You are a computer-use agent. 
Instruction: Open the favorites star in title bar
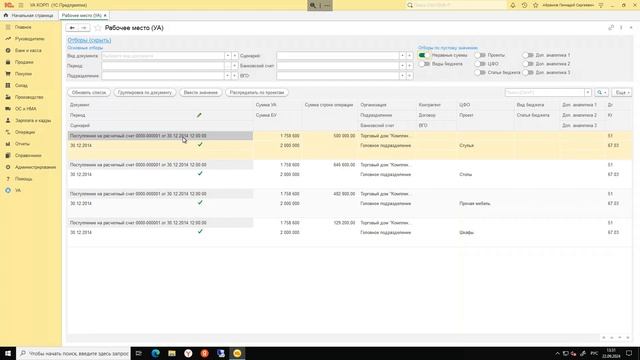coord(536,5)
